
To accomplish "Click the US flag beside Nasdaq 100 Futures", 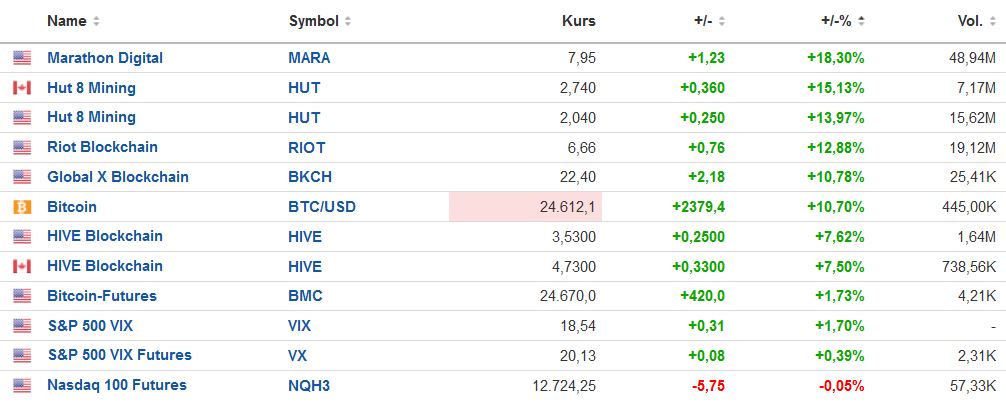I will (22, 385).
